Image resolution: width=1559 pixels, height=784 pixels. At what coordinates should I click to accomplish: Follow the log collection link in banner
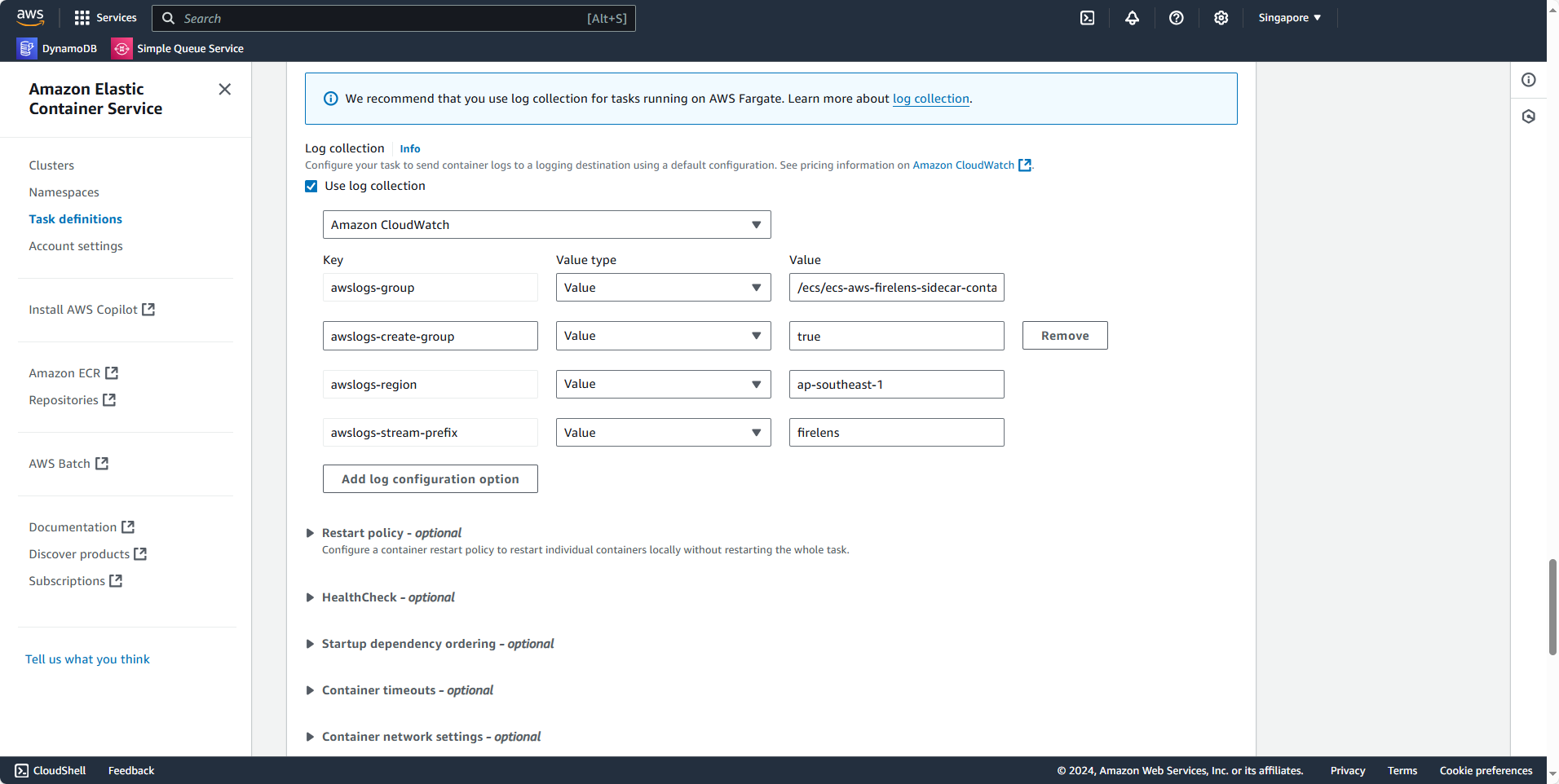pos(931,99)
